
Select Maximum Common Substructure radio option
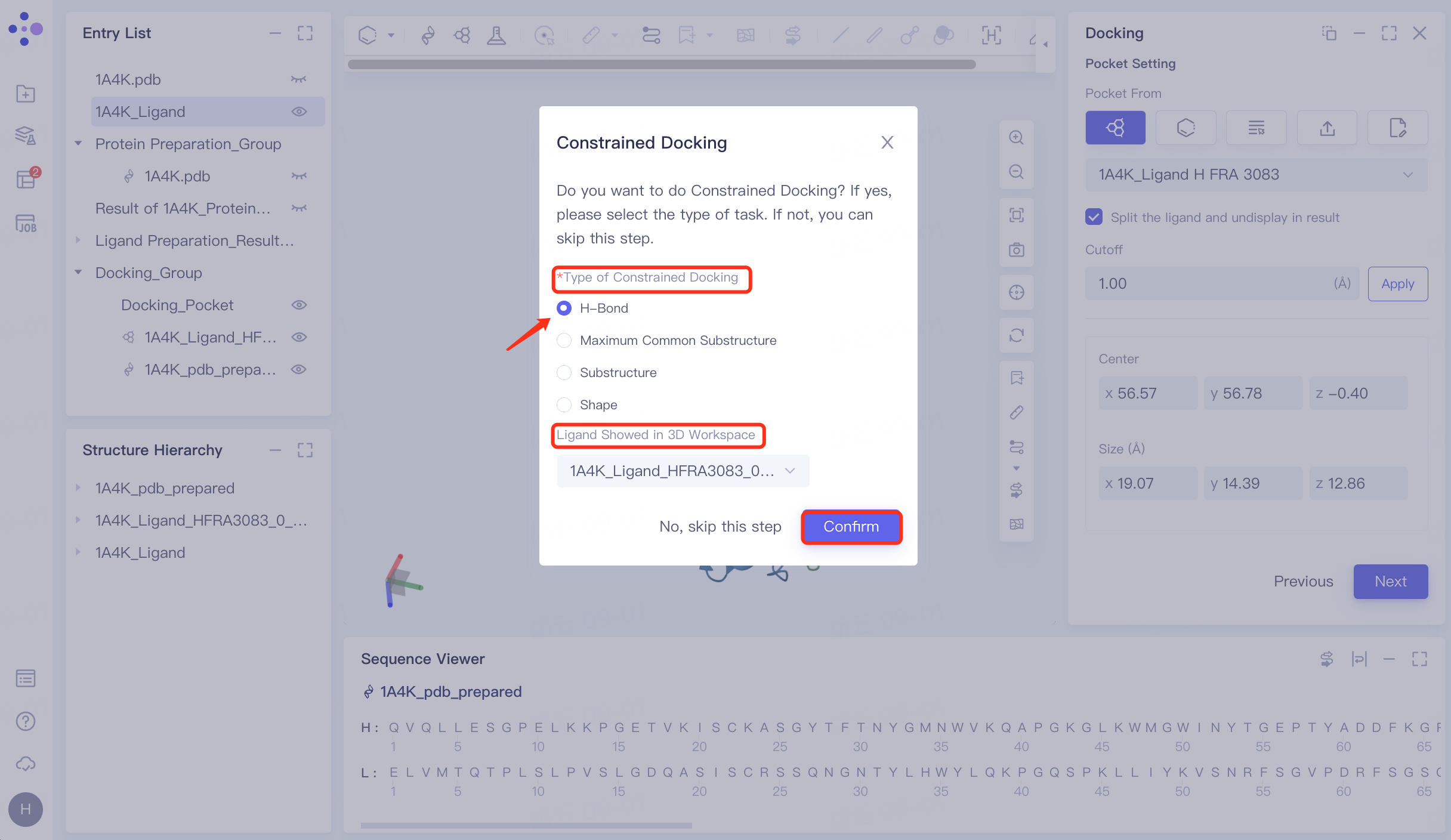coord(564,341)
